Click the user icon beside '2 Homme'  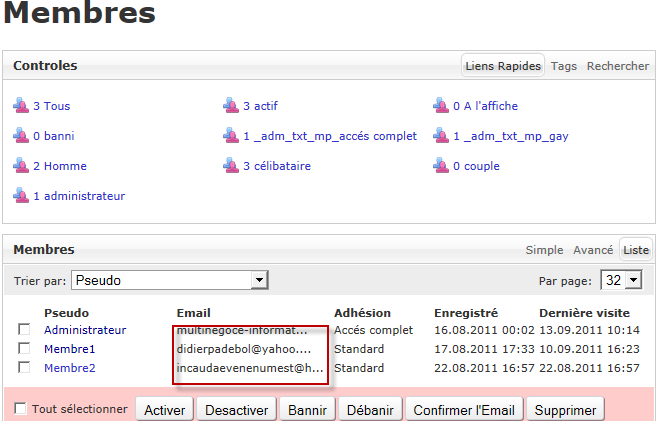pyautogui.click(x=21, y=166)
